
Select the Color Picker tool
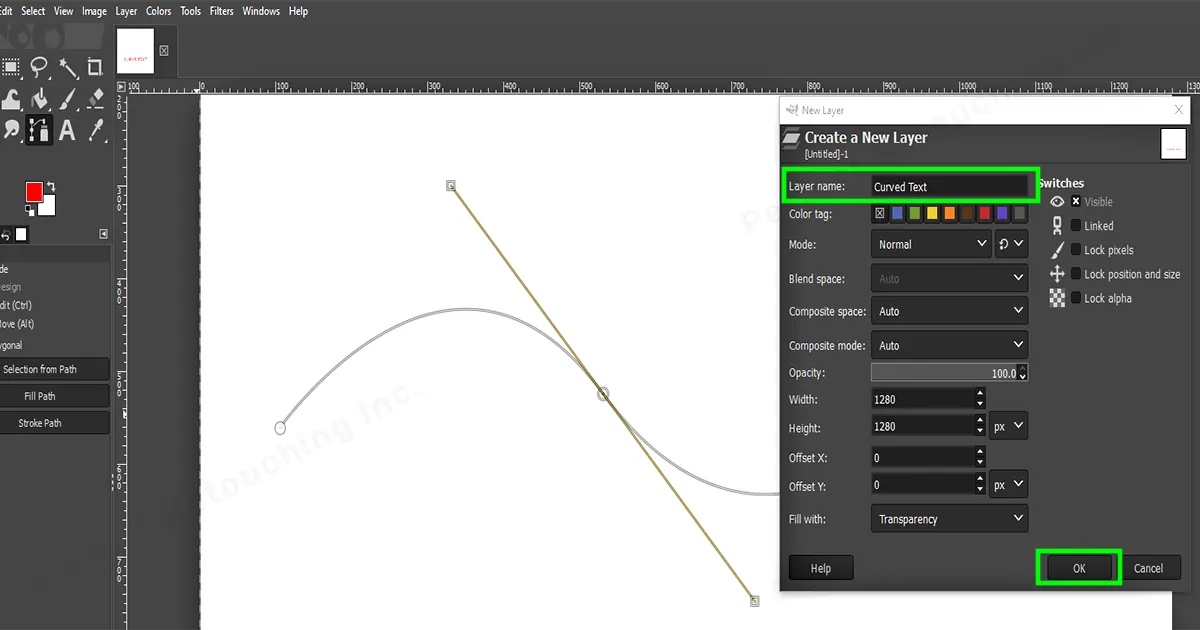point(95,131)
